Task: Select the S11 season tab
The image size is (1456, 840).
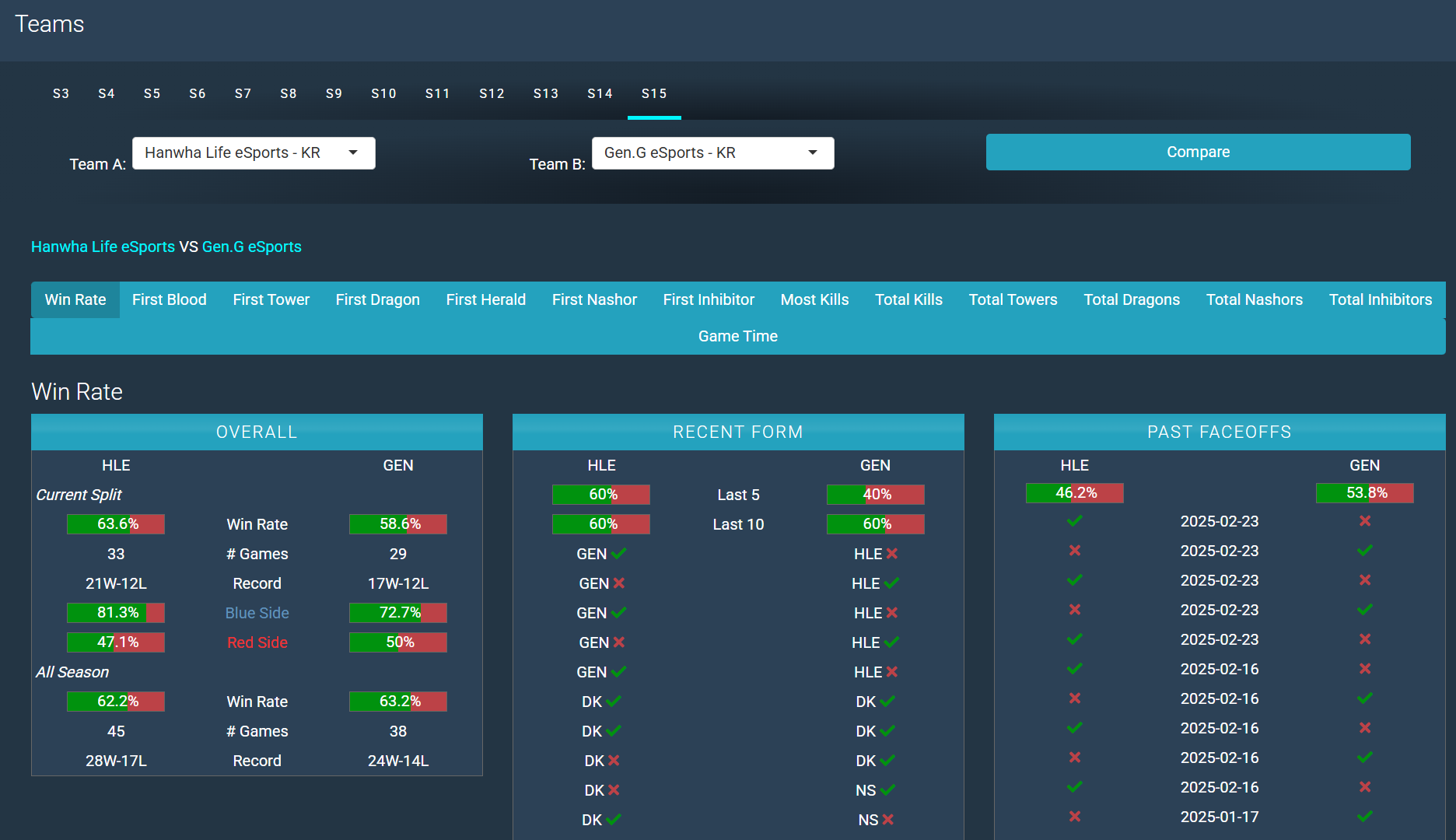Action: (438, 93)
